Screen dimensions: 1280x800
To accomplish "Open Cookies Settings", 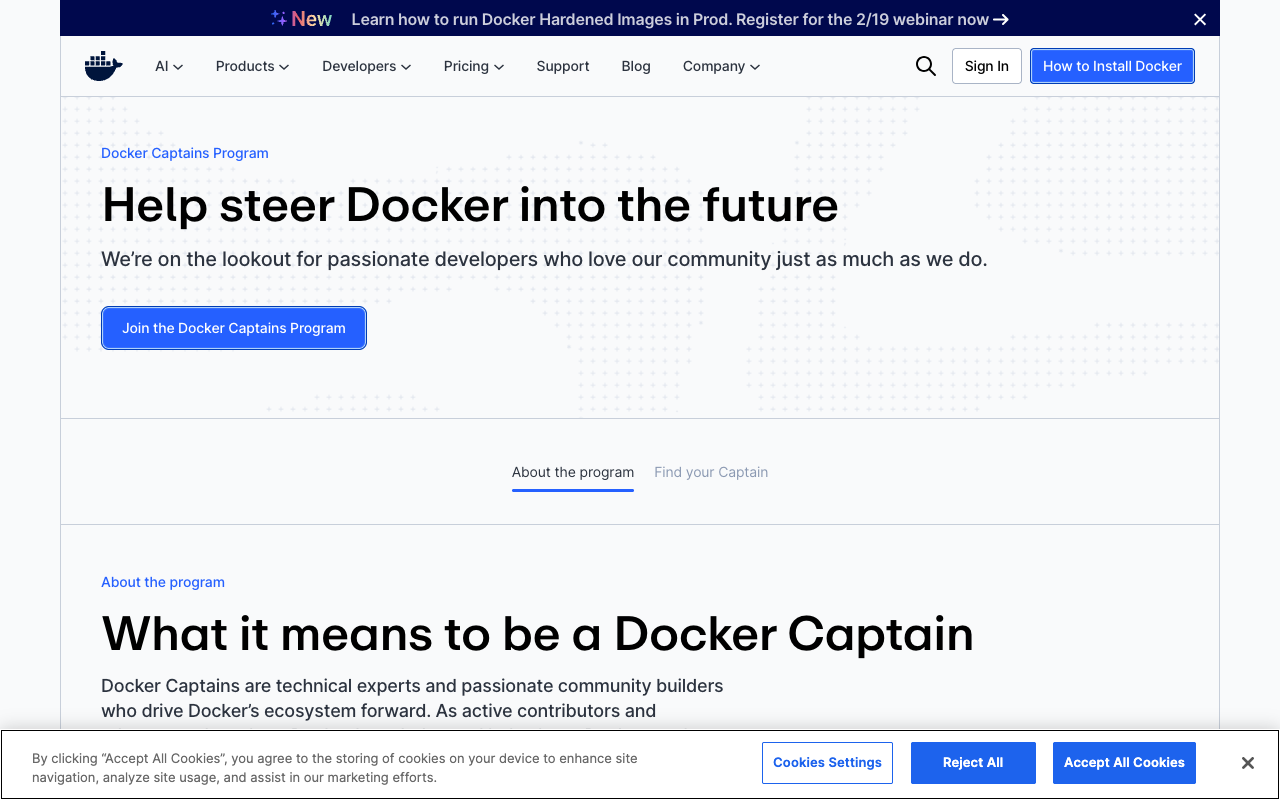I will point(827,762).
